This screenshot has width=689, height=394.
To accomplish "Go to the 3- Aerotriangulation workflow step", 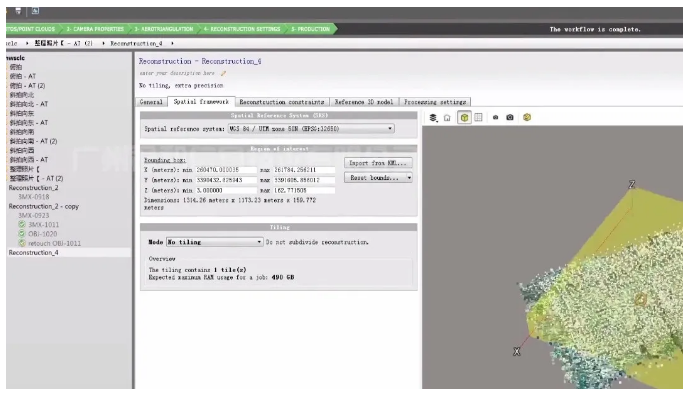I will tap(163, 29).
